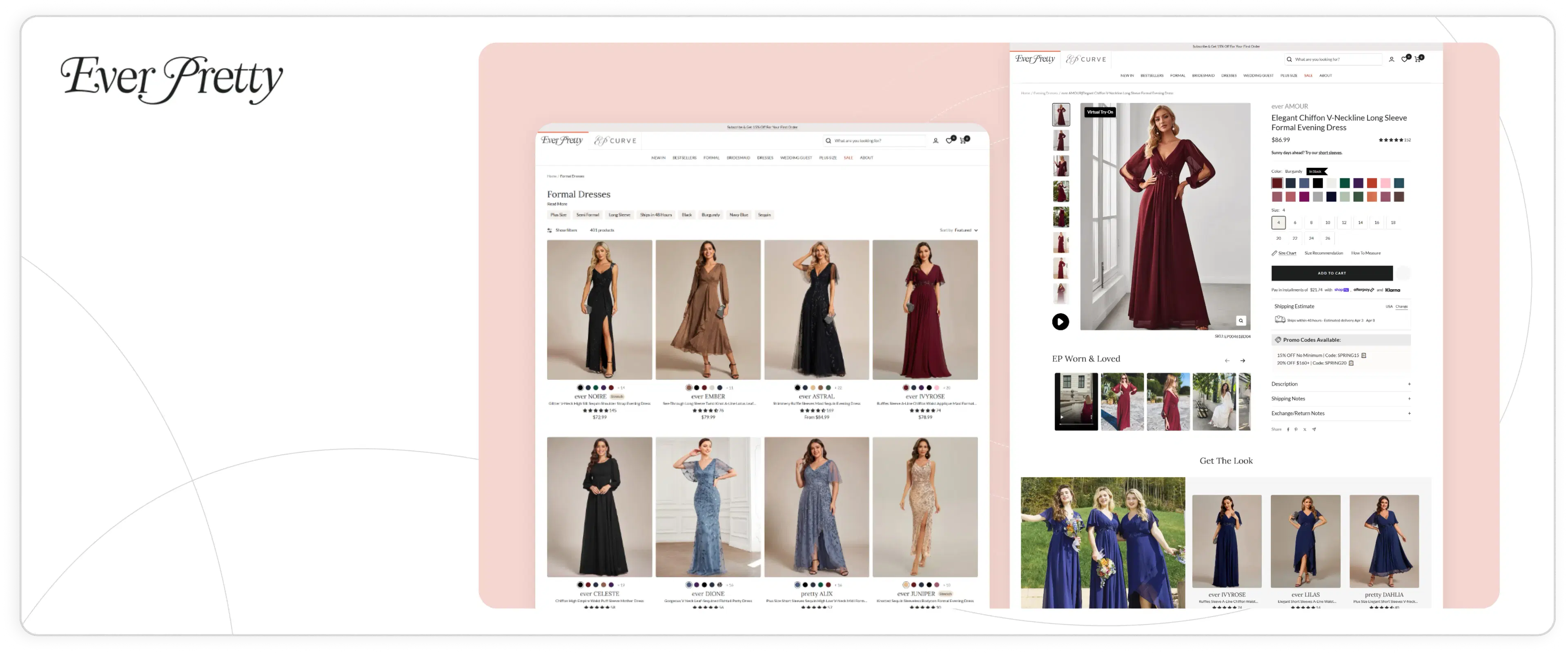This screenshot has height=653, width=1568.
Task: Open cart icon on the product detail page
Action: [1418, 60]
